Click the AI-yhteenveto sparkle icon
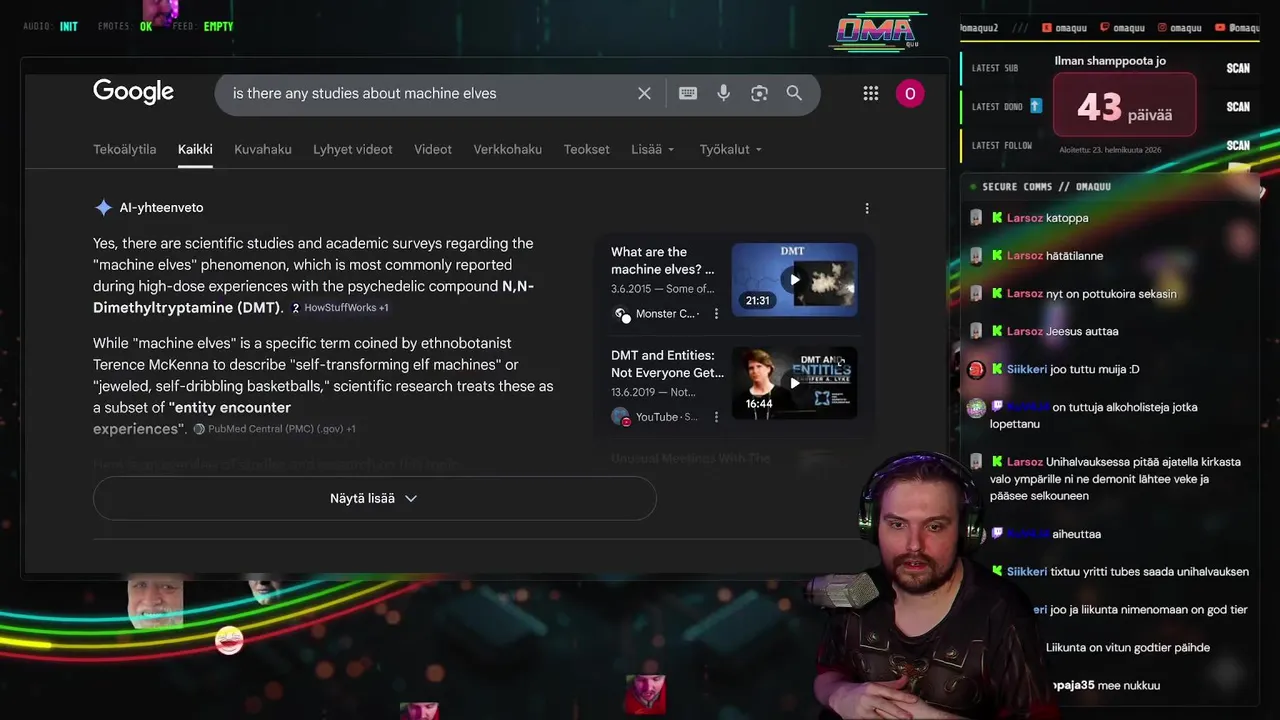 pos(103,208)
